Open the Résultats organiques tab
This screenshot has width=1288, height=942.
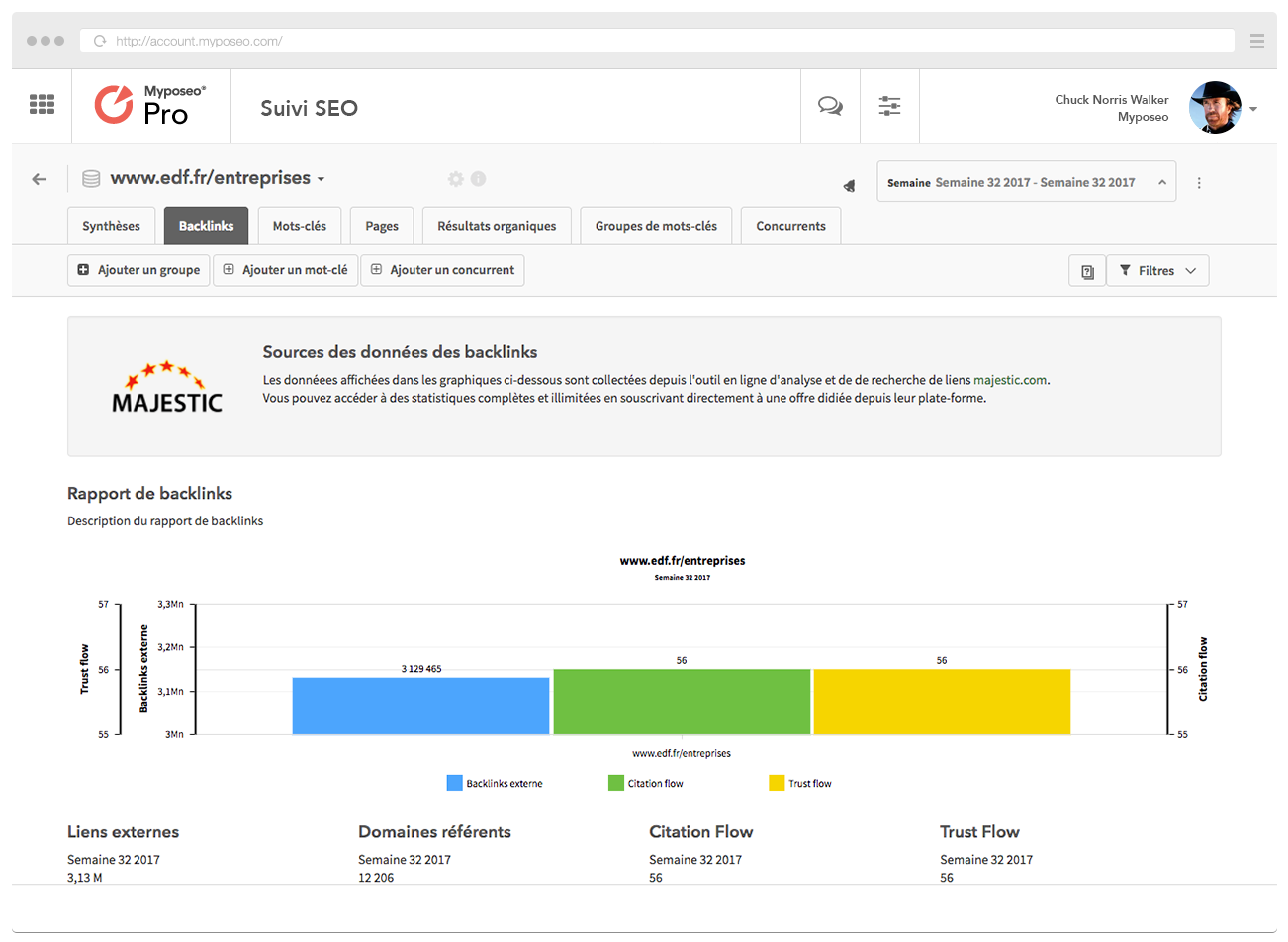tap(497, 226)
